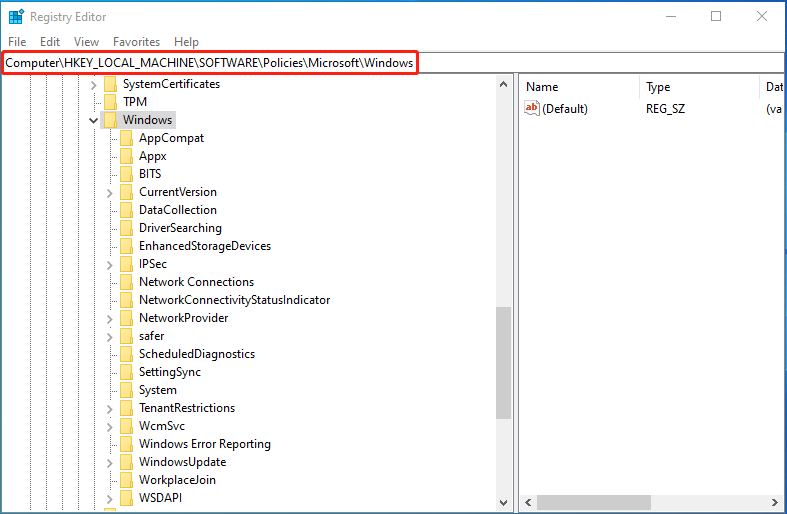This screenshot has height=514, width=787.
Task: Click the Registry Editor app icon in title bar
Action: (x=16, y=17)
